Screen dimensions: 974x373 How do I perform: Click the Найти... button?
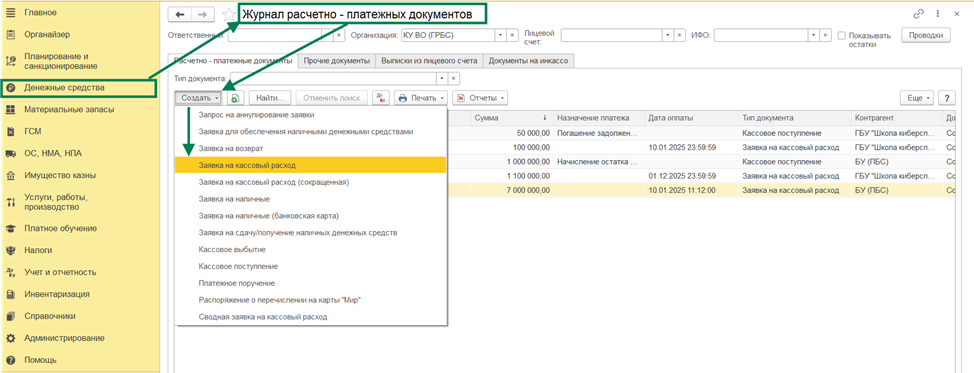point(270,98)
